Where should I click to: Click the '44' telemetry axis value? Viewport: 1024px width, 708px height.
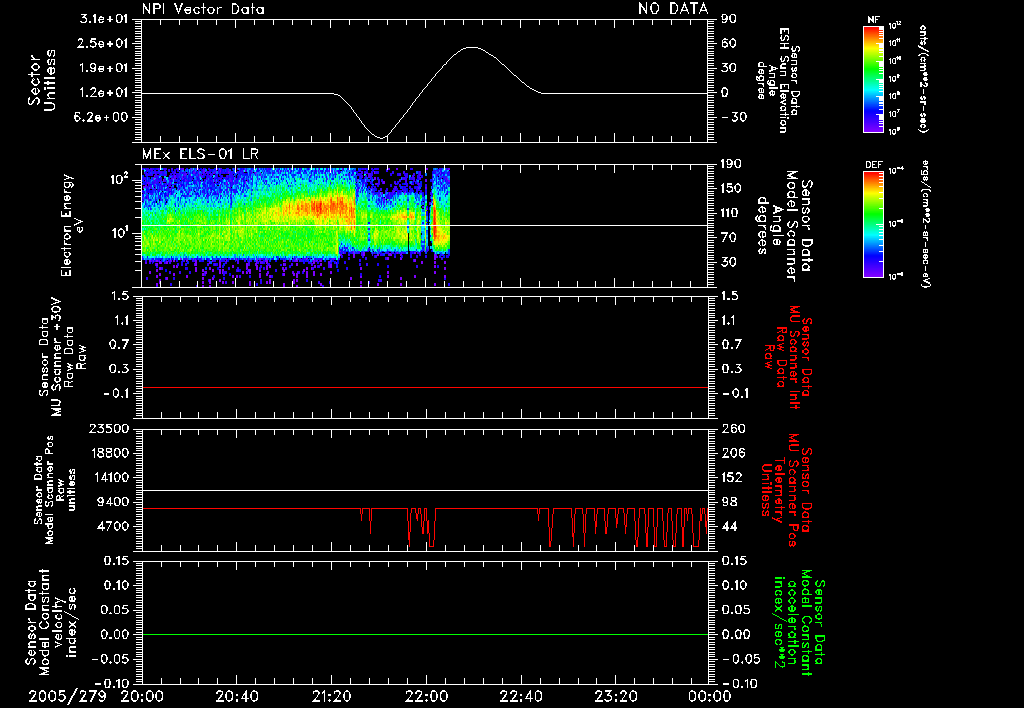729,526
